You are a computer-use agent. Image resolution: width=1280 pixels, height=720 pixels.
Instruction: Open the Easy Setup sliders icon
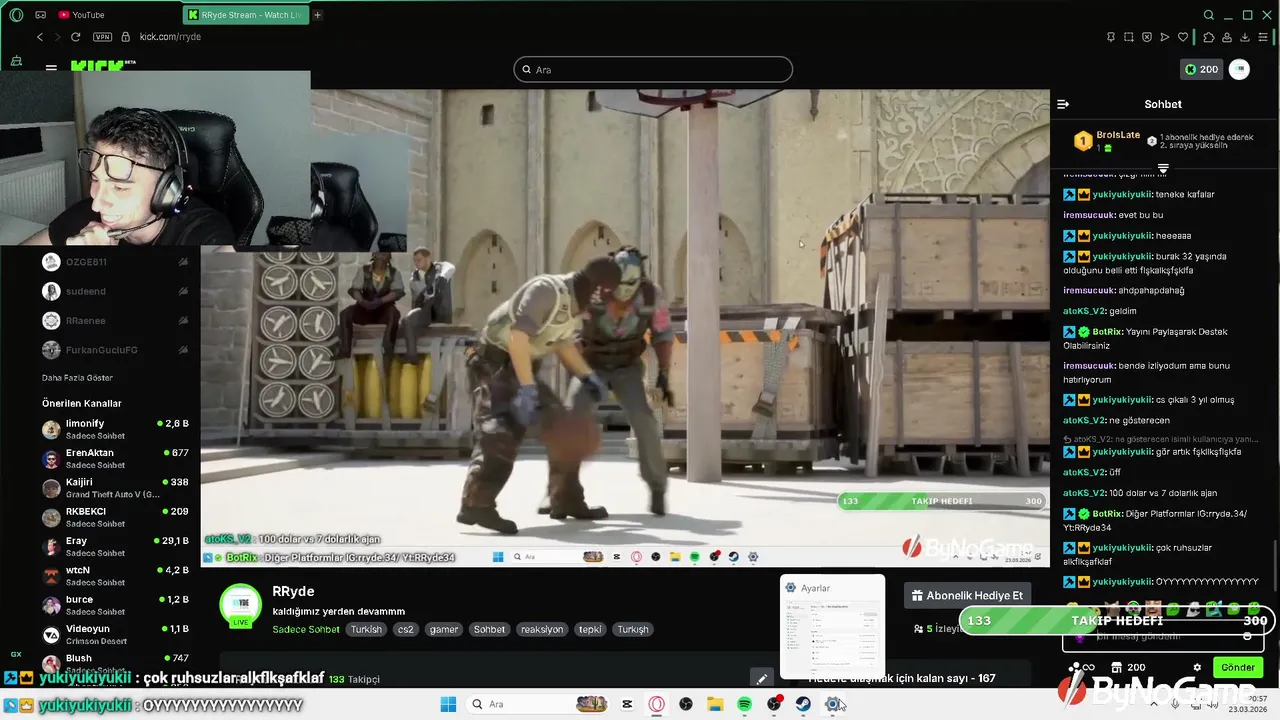(x=1264, y=37)
